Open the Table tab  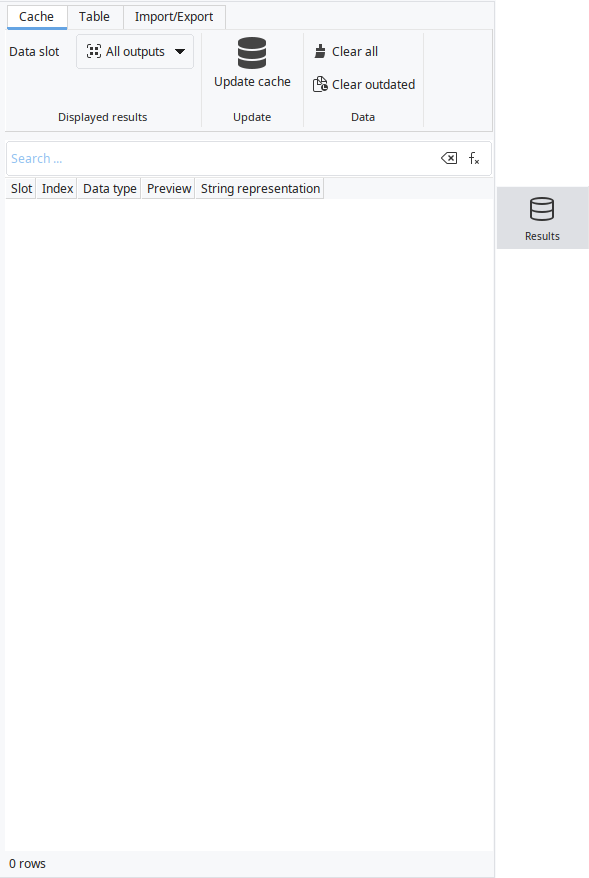click(94, 17)
